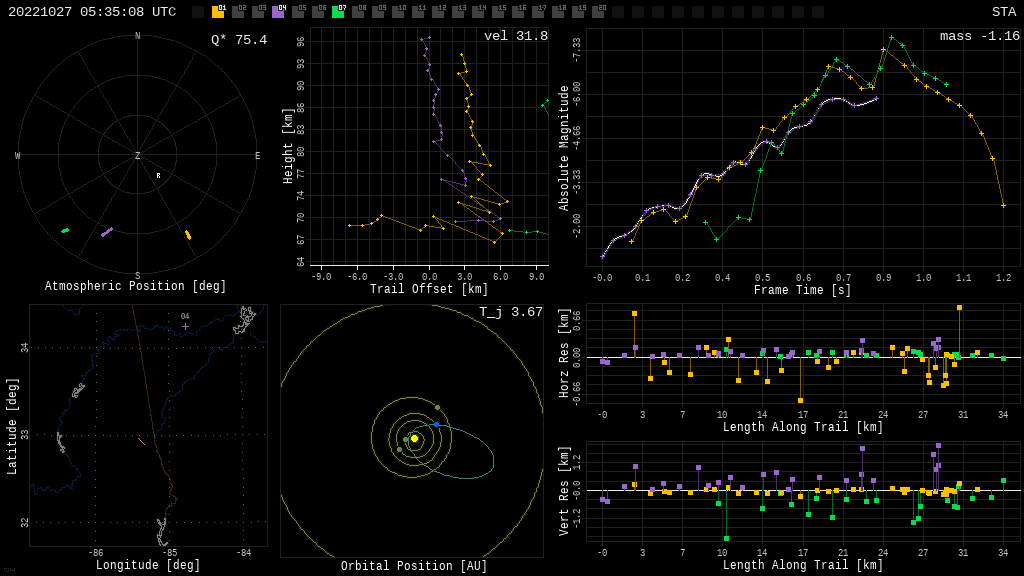
Task: Click the red meteor track on map
Action: pyautogui.click(x=142, y=441)
